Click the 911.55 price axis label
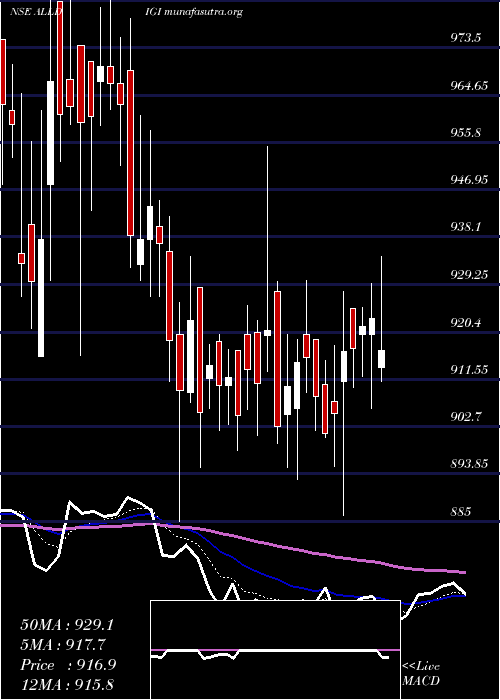 469,370
